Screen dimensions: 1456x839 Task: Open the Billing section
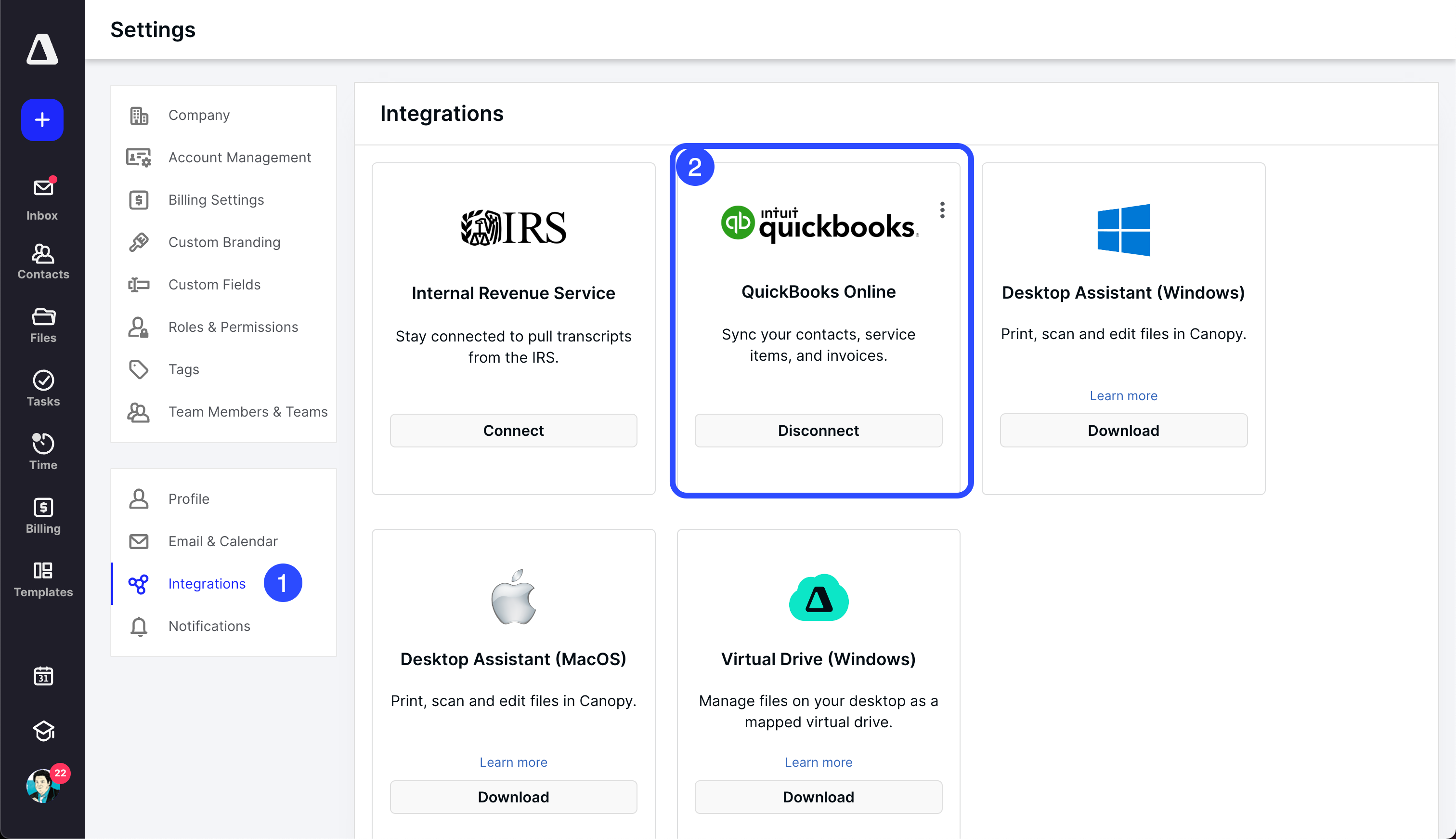(x=42, y=515)
